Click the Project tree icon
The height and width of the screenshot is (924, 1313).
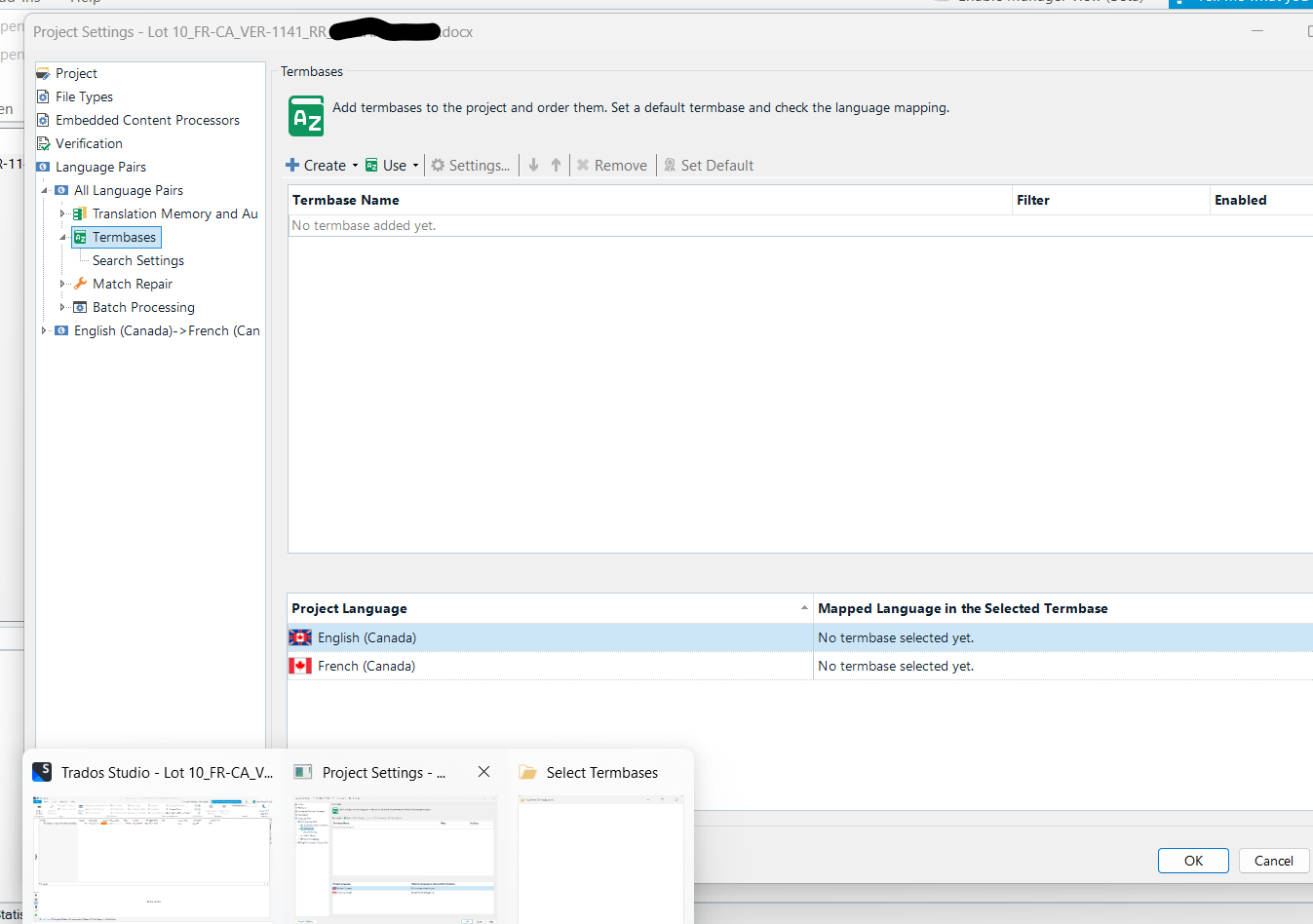43,73
